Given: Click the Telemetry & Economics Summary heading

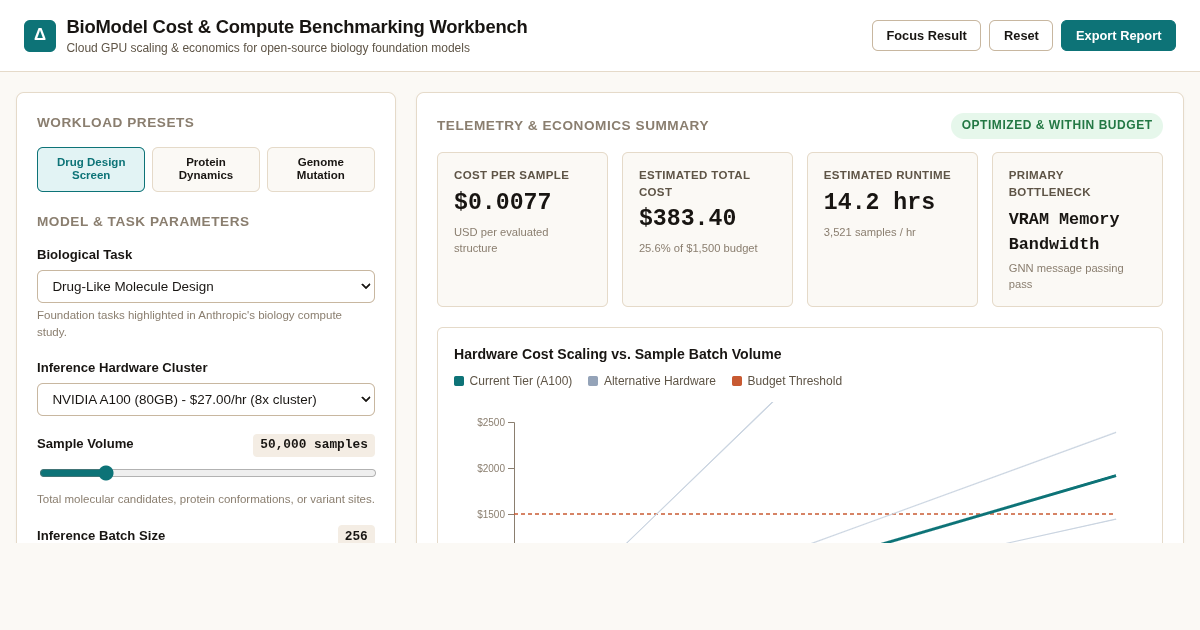Looking at the screenshot, I should (x=573, y=125).
